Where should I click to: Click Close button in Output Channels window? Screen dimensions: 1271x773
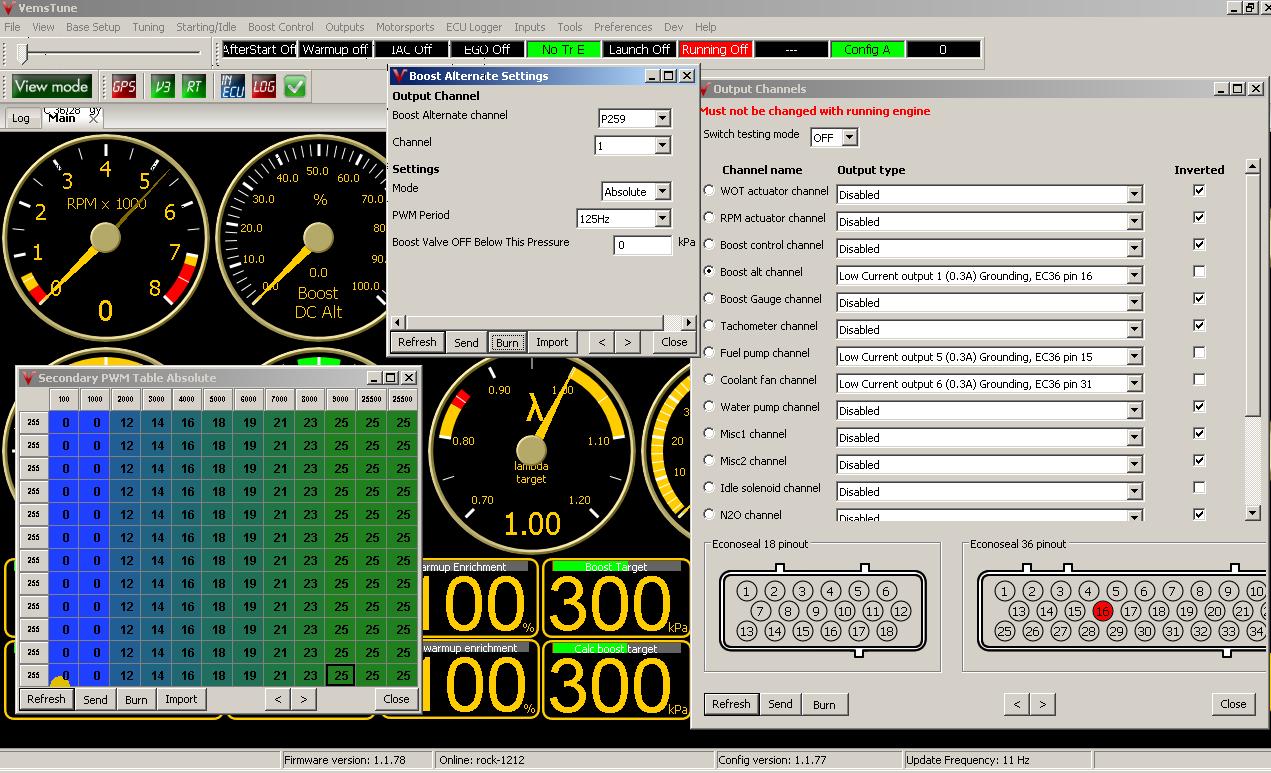[1233, 704]
